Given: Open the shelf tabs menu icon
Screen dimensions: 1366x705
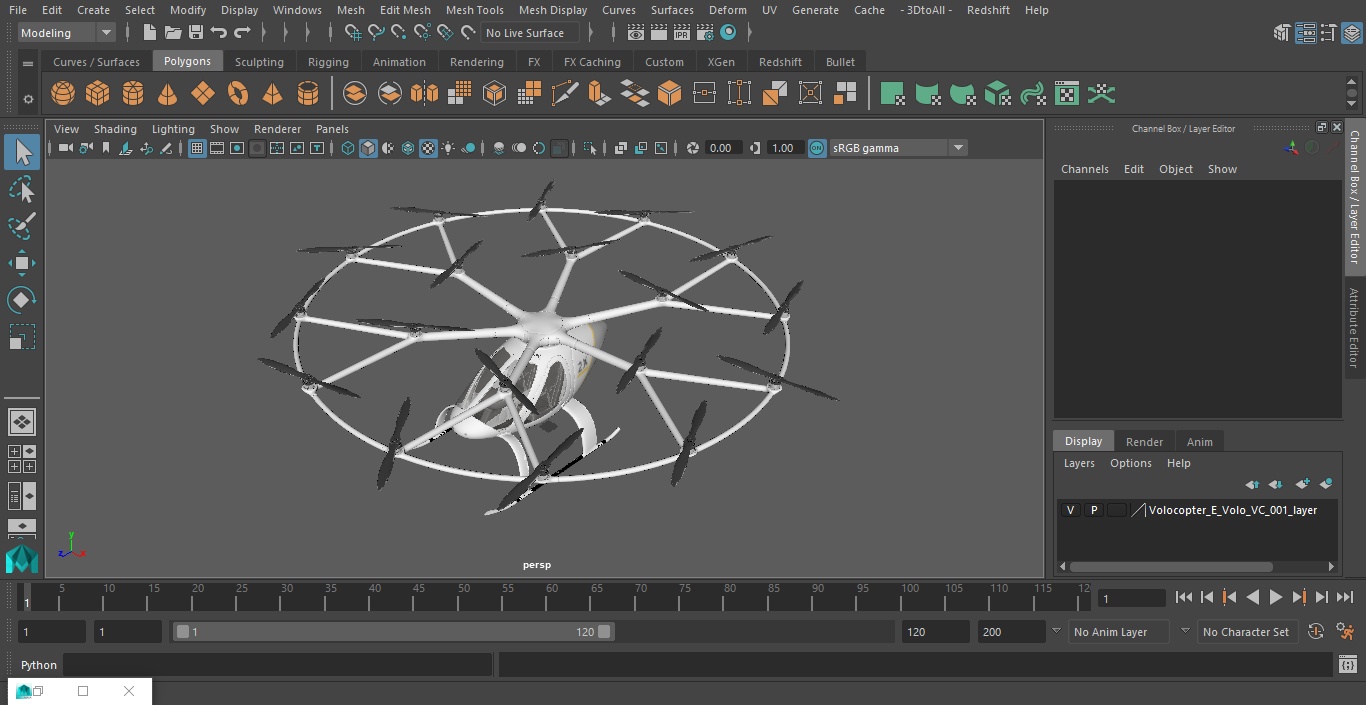Looking at the screenshot, I should [x=28, y=63].
